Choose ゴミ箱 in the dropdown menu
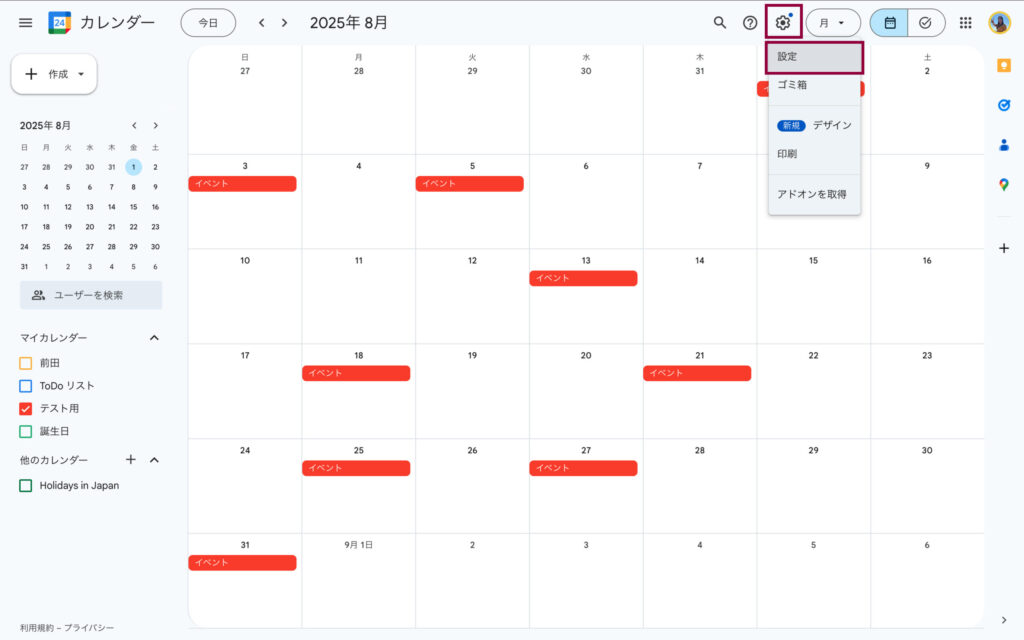The height and width of the screenshot is (640, 1024). [x=792, y=85]
